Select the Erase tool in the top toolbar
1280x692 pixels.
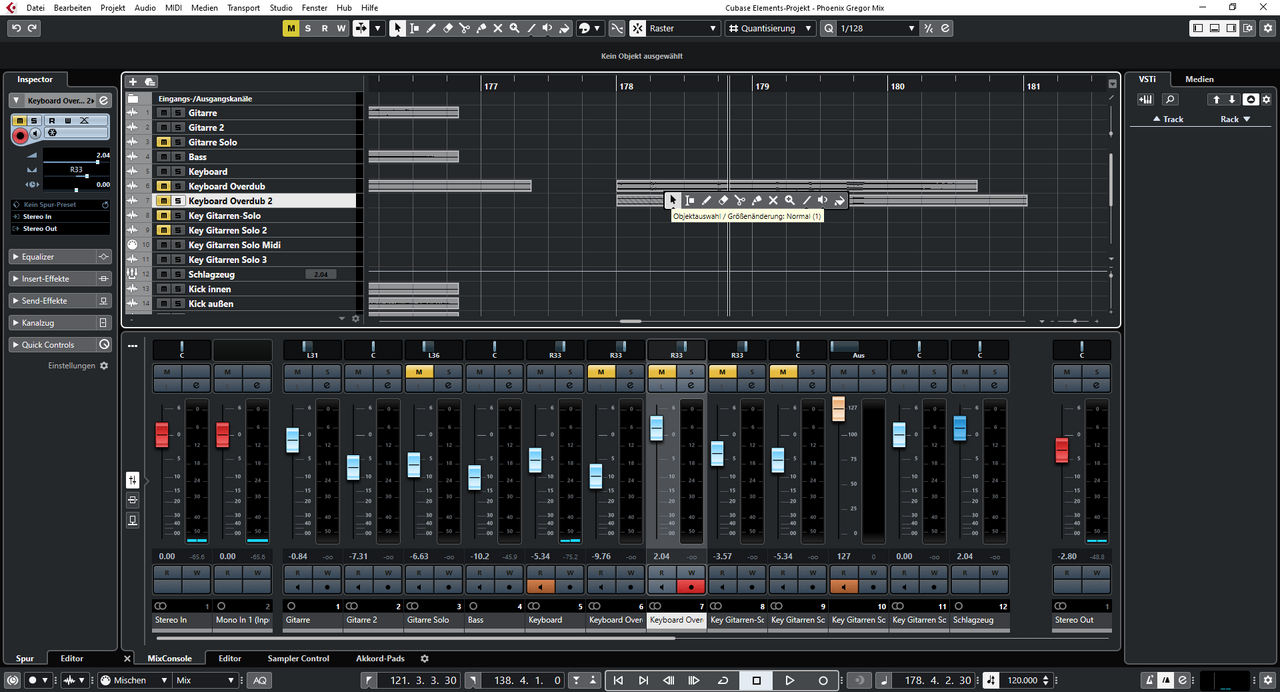448,28
